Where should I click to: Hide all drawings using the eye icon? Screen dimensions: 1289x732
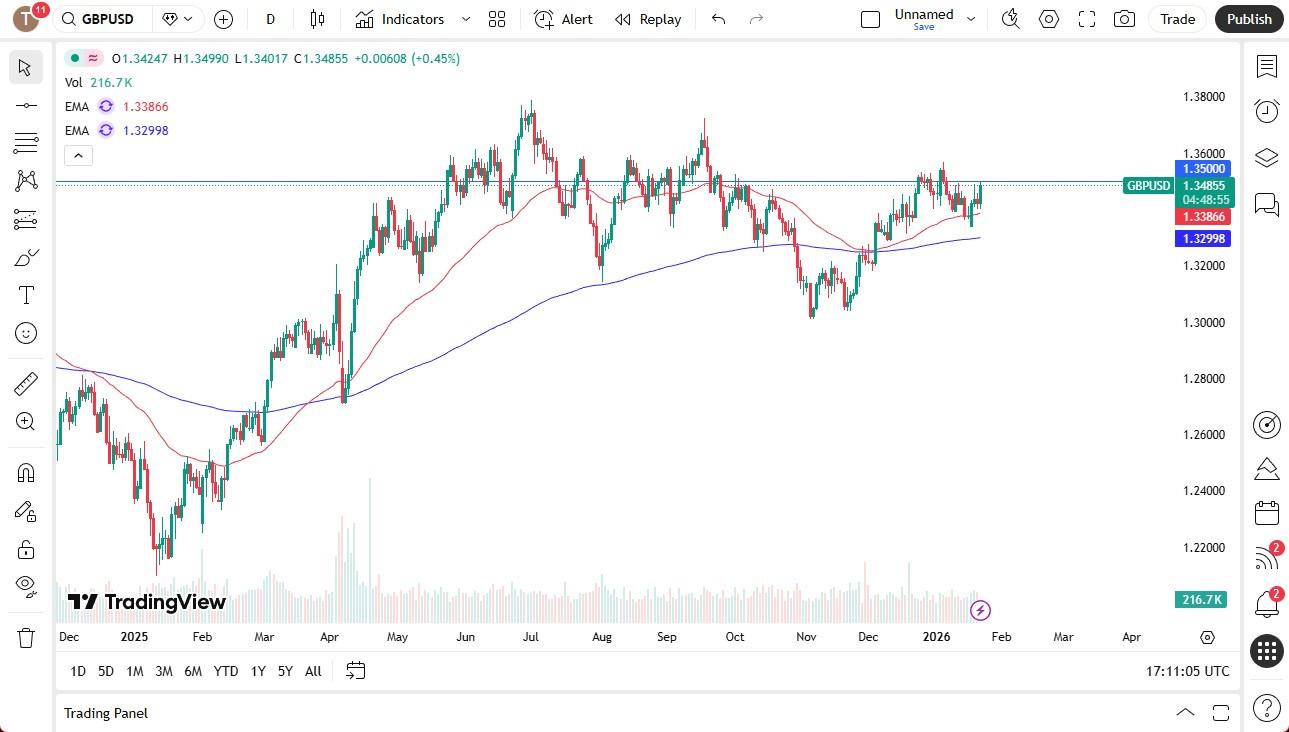tap(26, 587)
